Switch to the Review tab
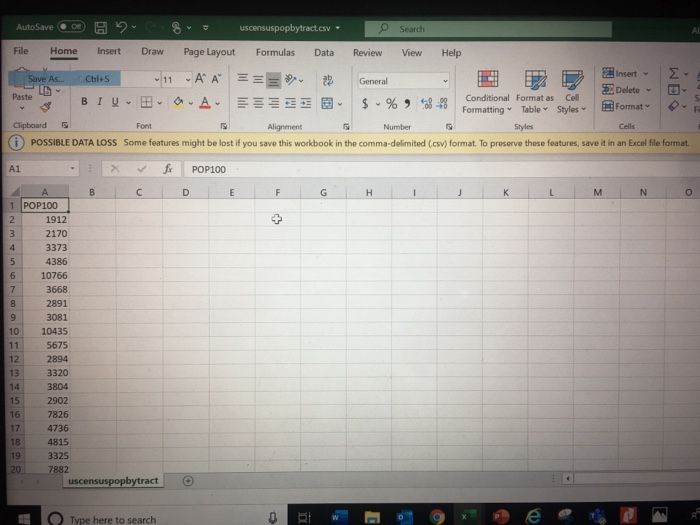Image resolution: width=700 pixels, height=525 pixels. click(367, 53)
